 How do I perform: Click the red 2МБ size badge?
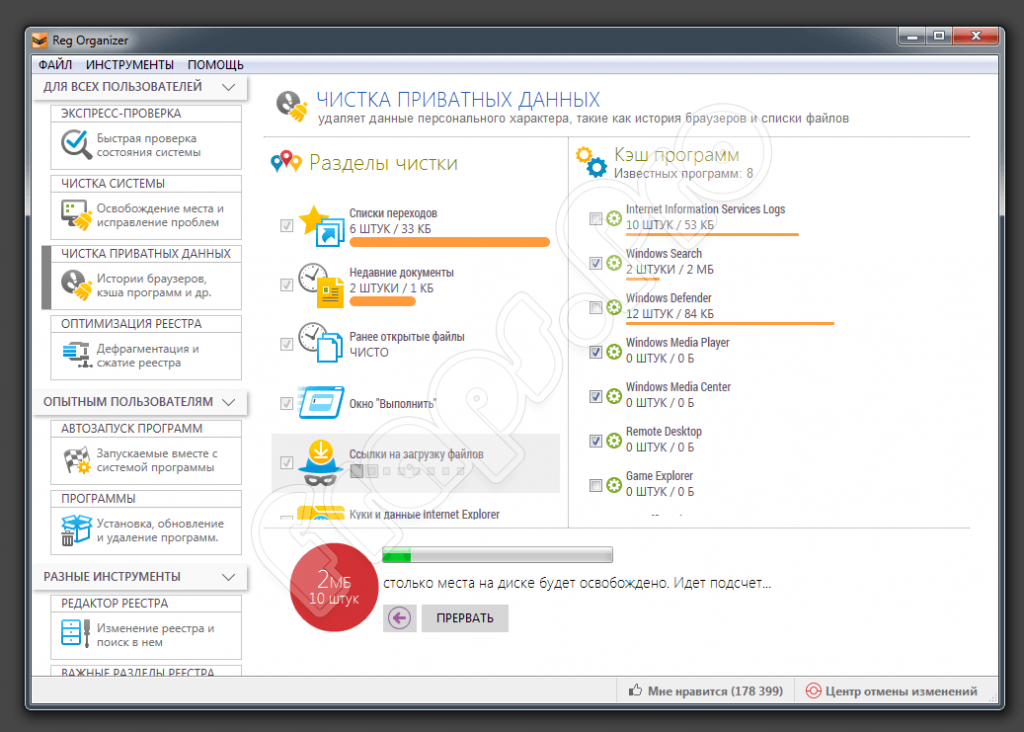(333, 587)
